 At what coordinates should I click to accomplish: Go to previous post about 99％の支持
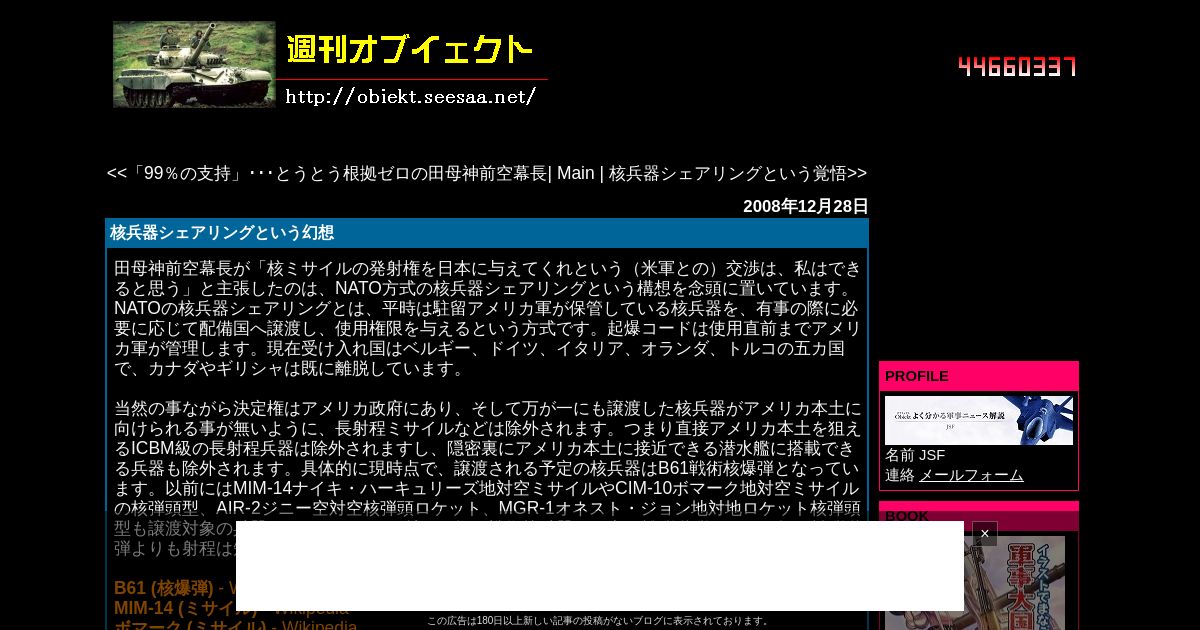(327, 173)
